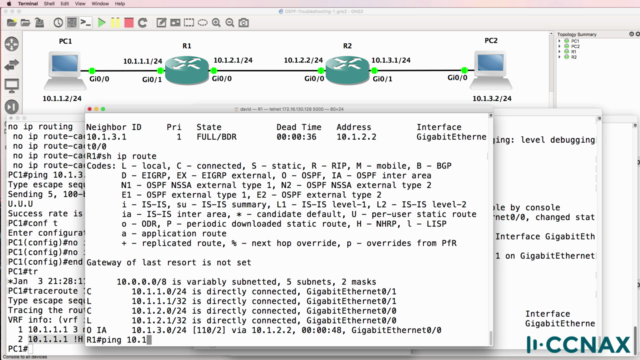Screen dimensions: 640x360
Task: Select the Draw ellipse tool
Action: [x=202, y=23]
